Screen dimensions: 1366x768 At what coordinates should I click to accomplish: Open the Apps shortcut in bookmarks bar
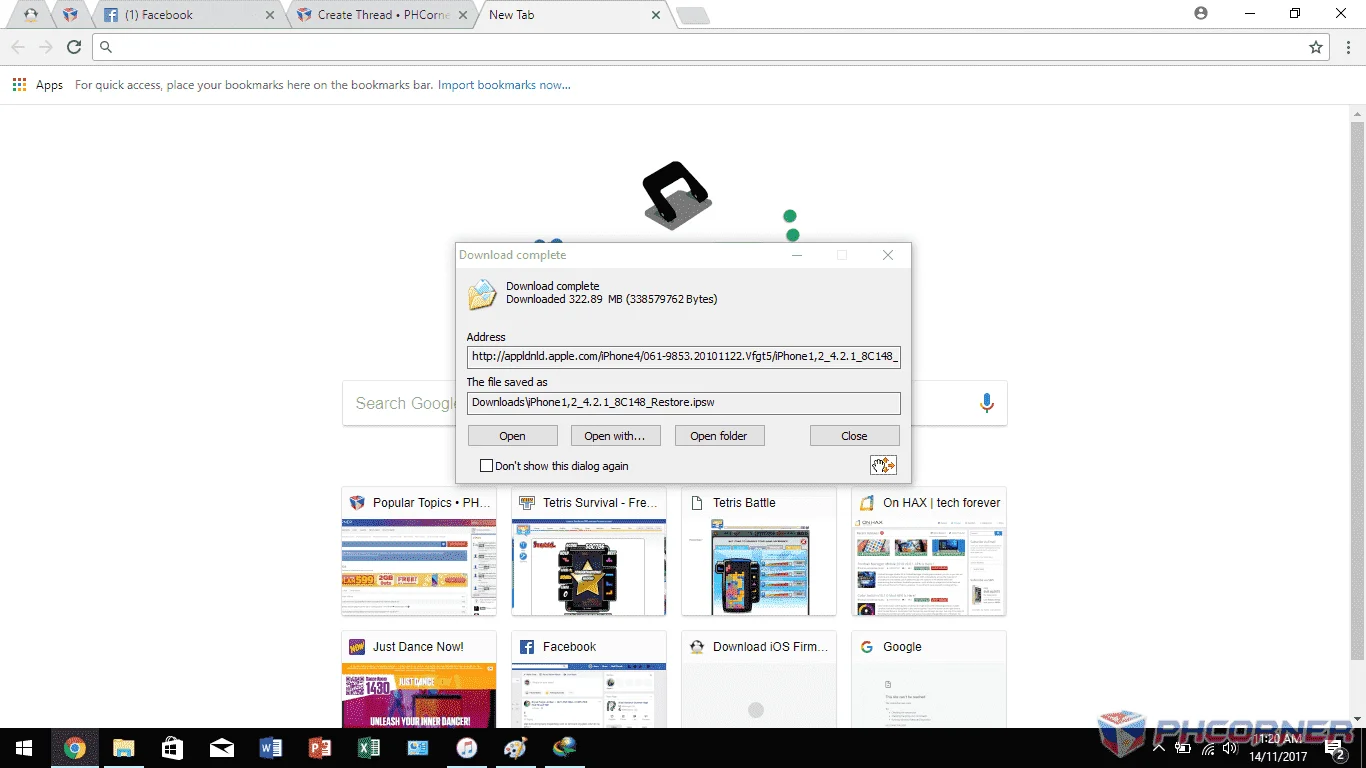coord(38,85)
